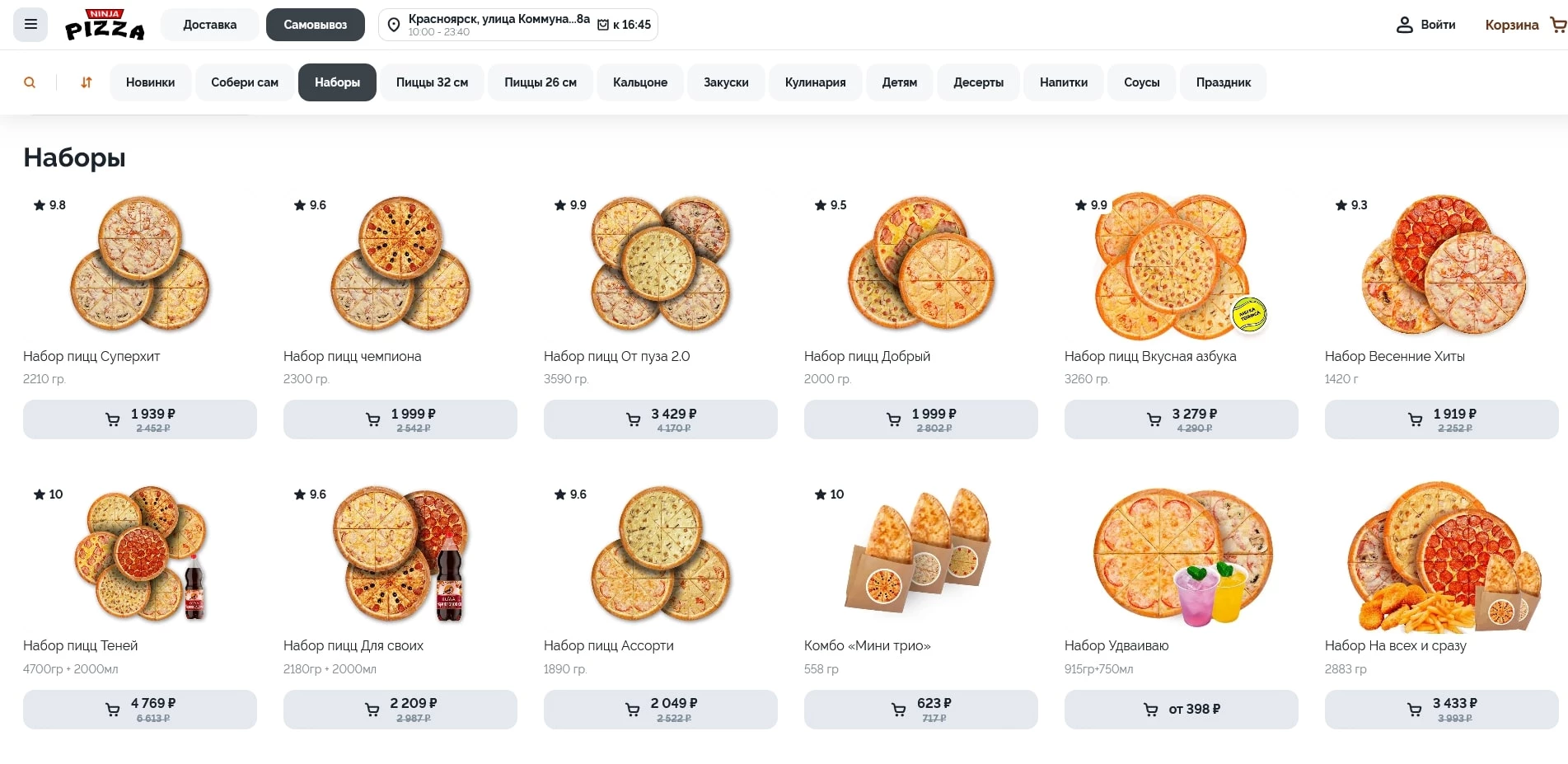Open the search magnifier icon
The height and width of the screenshot is (764, 1568).
click(30, 82)
